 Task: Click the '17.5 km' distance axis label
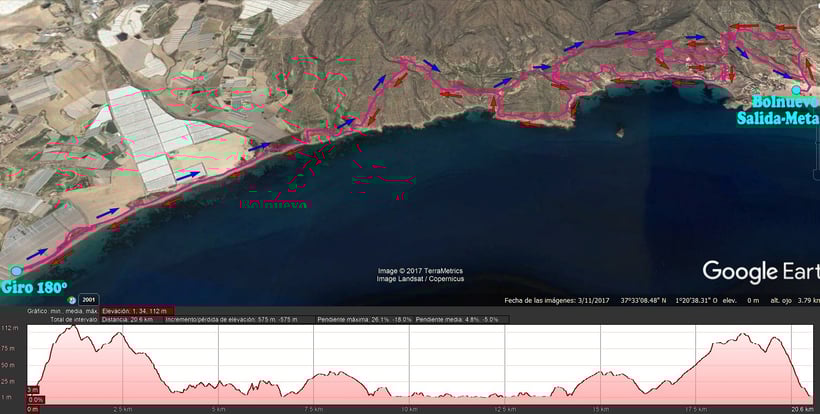[696, 409]
